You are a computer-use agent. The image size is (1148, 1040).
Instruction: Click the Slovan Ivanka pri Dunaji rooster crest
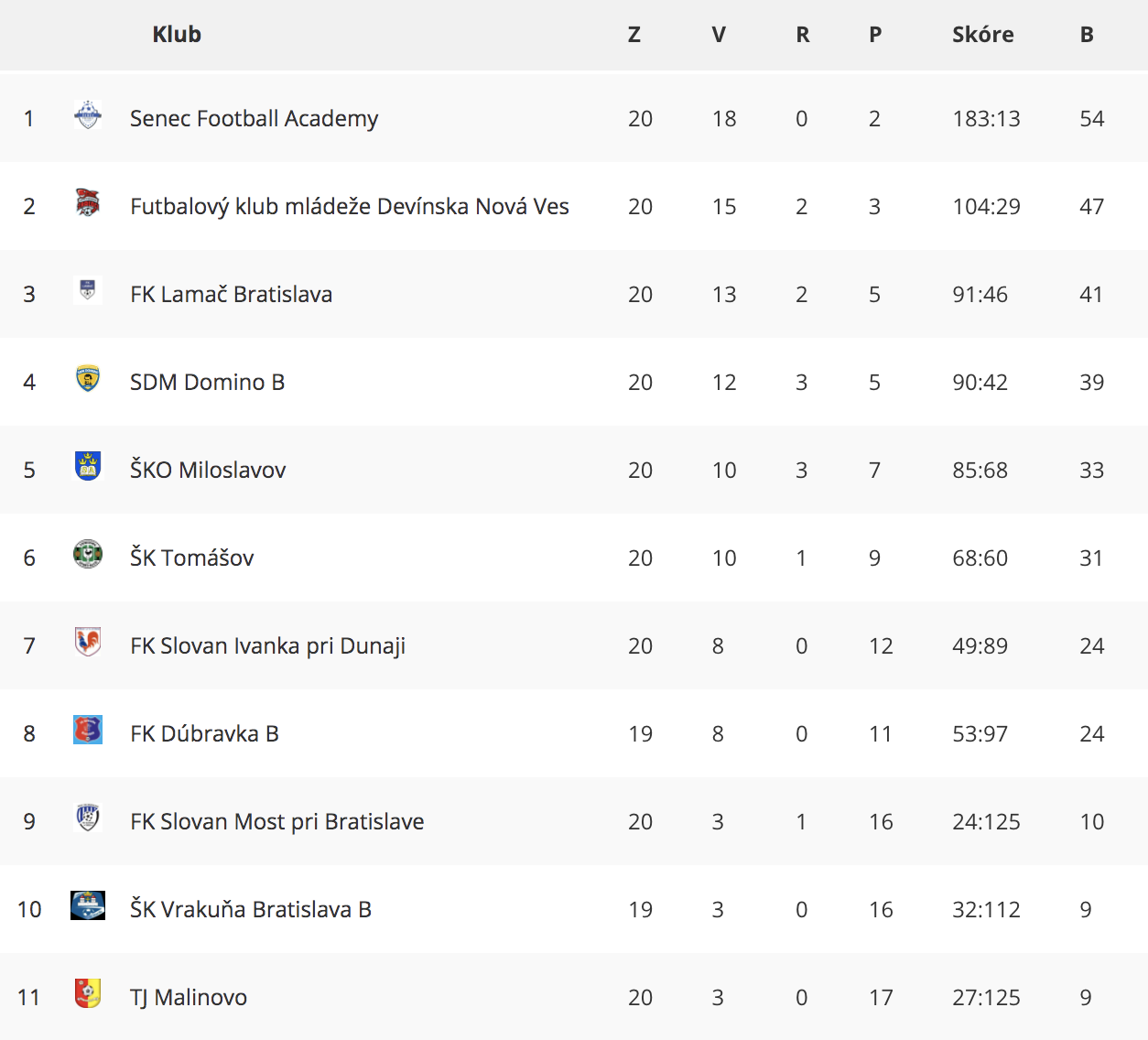pos(88,642)
